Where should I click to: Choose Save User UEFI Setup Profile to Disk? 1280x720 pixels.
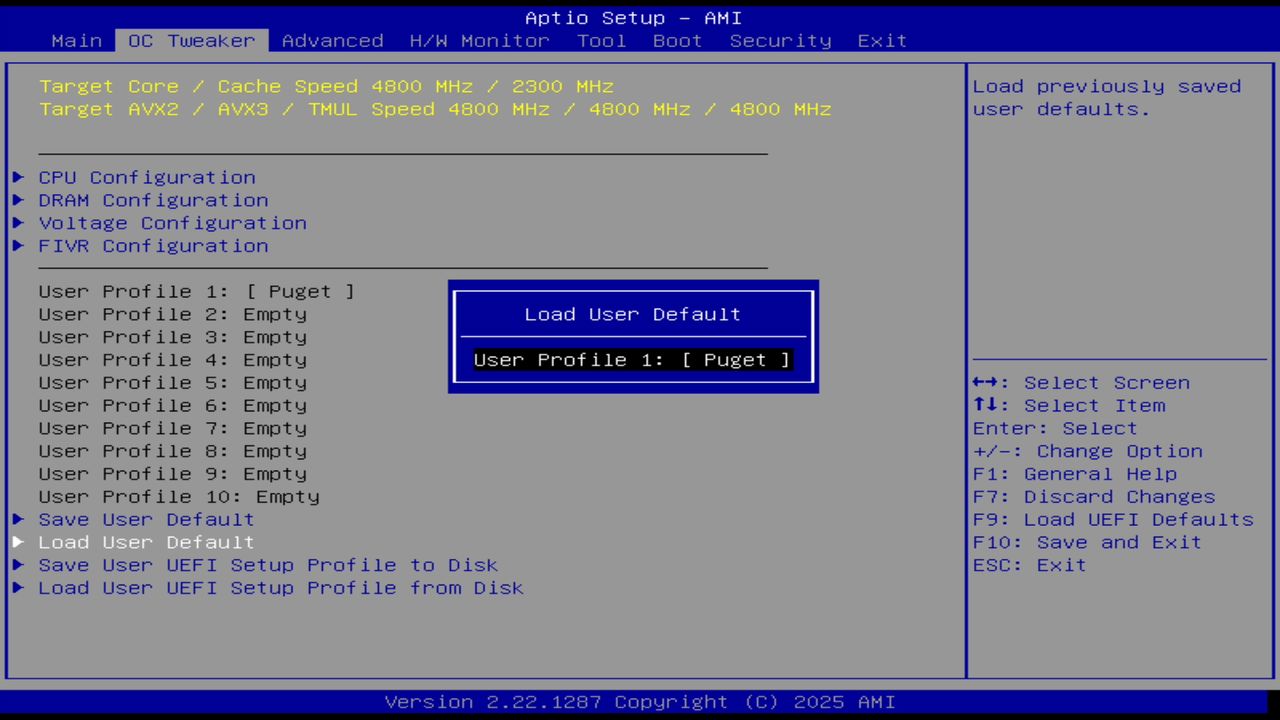268,566
